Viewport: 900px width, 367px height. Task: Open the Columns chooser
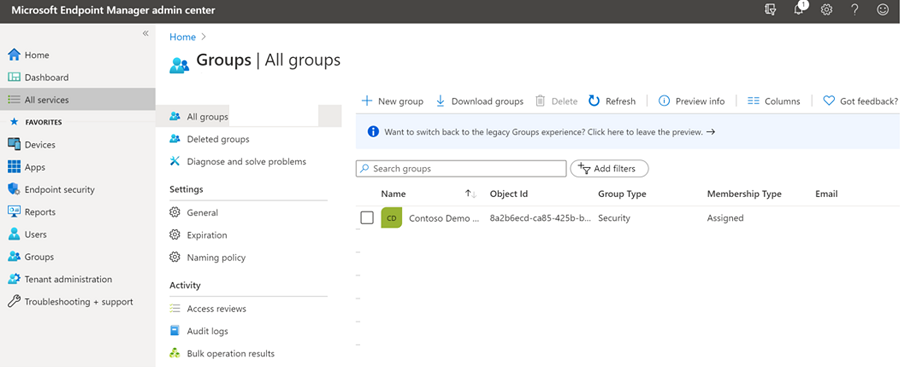pos(774,101)
